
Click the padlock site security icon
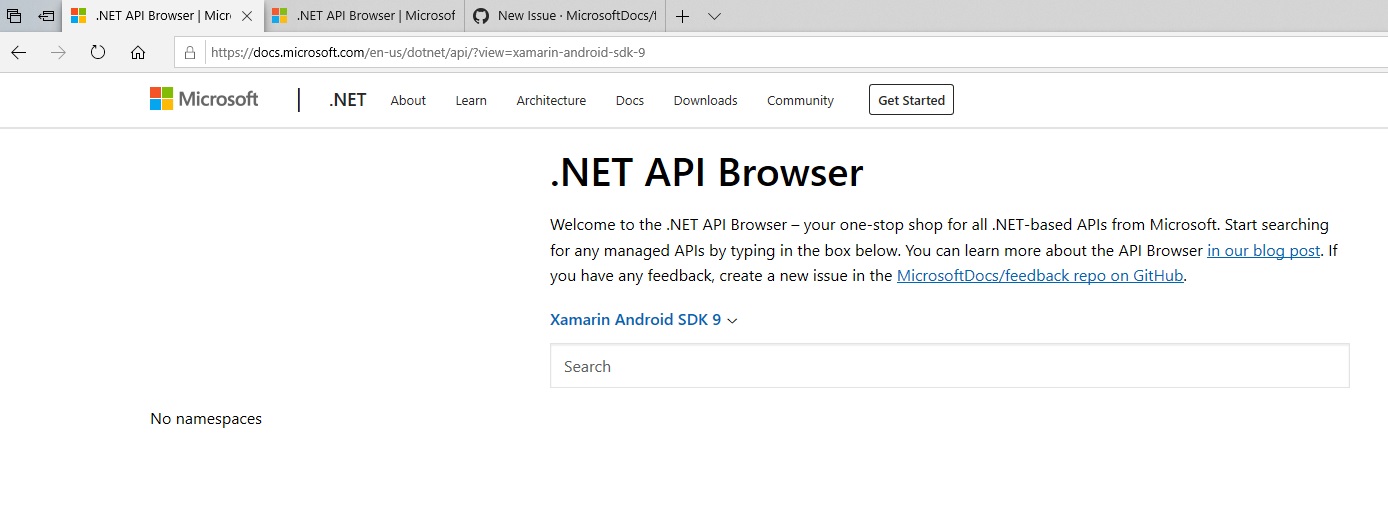pos(190,52)
